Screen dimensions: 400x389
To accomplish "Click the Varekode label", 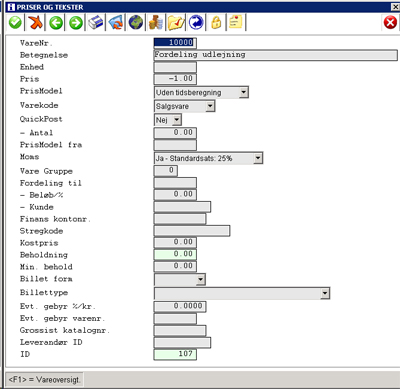I will [x=39, y=105].
